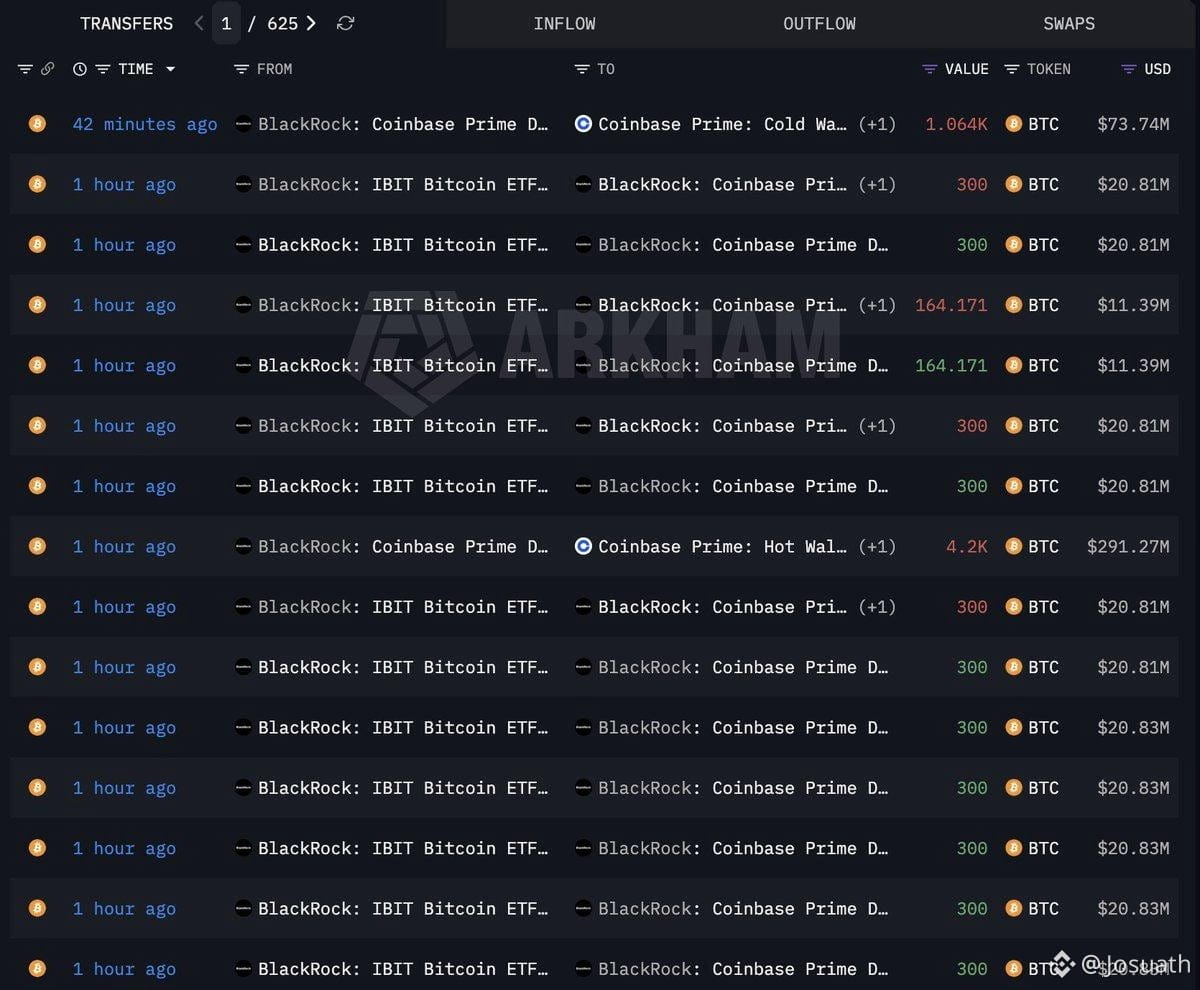Click the USD column header label

pos(1157,69)
